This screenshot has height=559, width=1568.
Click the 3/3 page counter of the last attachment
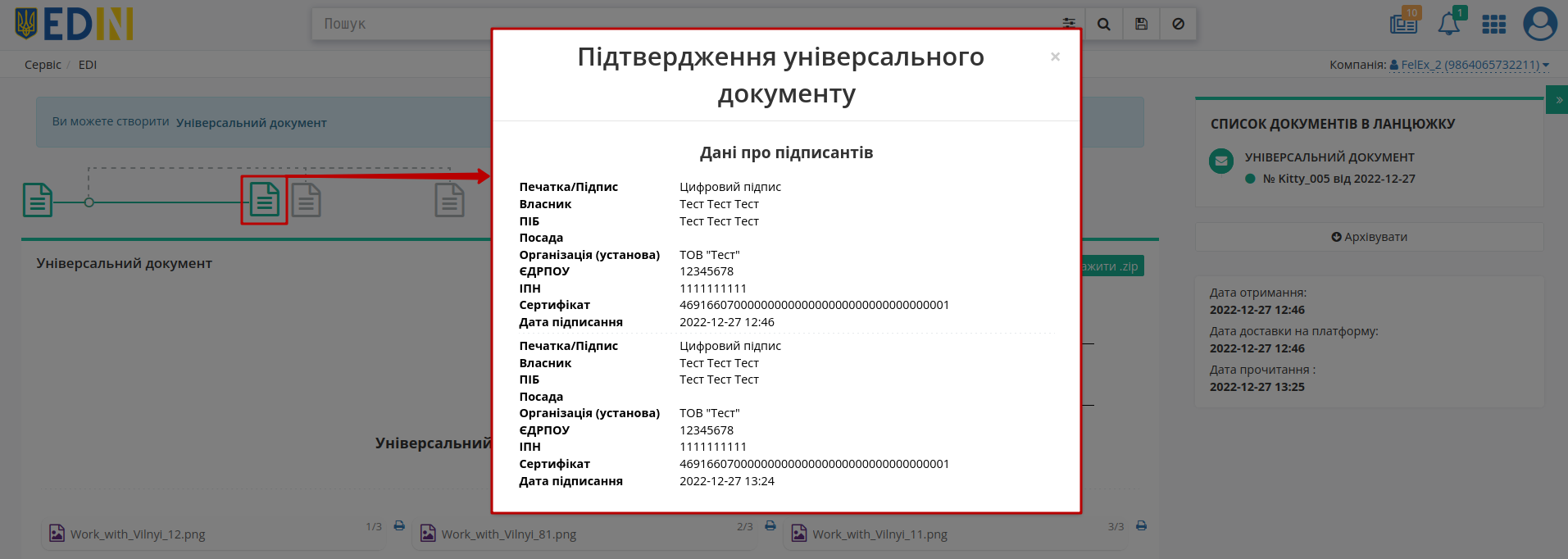pyautogui.click(x=1116, y=527)
